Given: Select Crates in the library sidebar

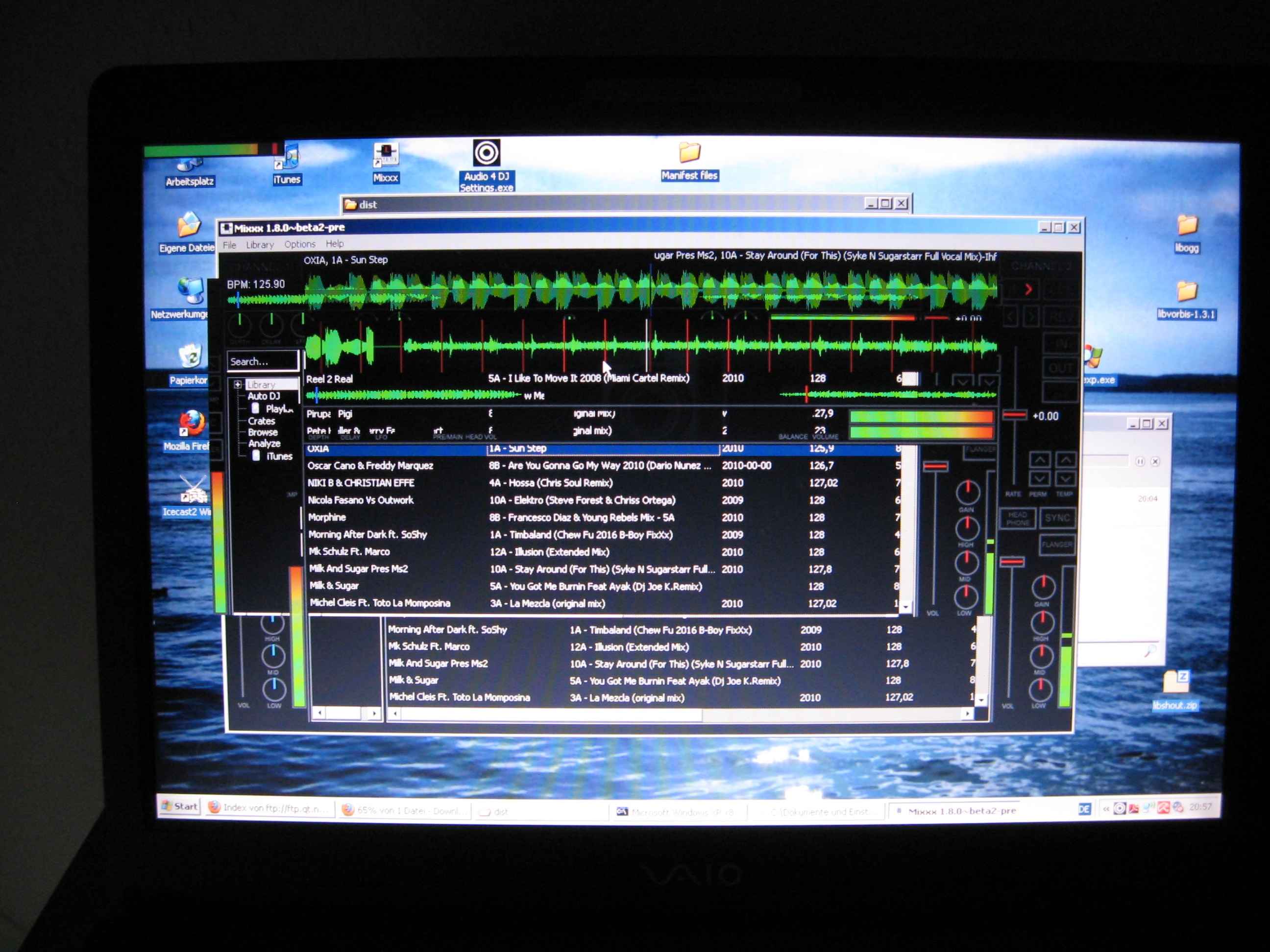Looking at the screenshot, I should [261, 421].
